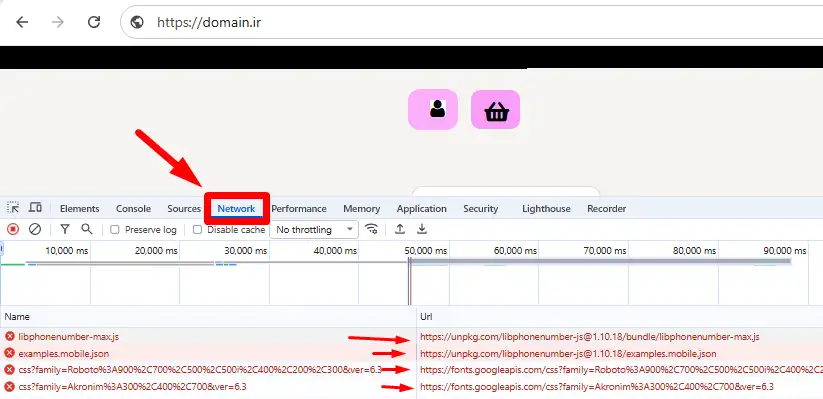The height and width of the screenshot is (399, 823).
Task: Click the Import HAR upload icon
Action: (x=400, y=229)
